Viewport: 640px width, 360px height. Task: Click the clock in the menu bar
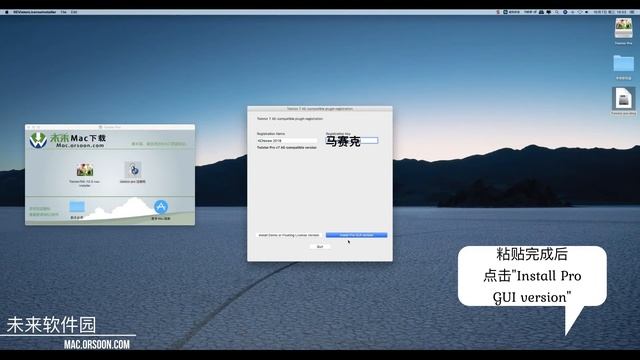tap(610, 12)
